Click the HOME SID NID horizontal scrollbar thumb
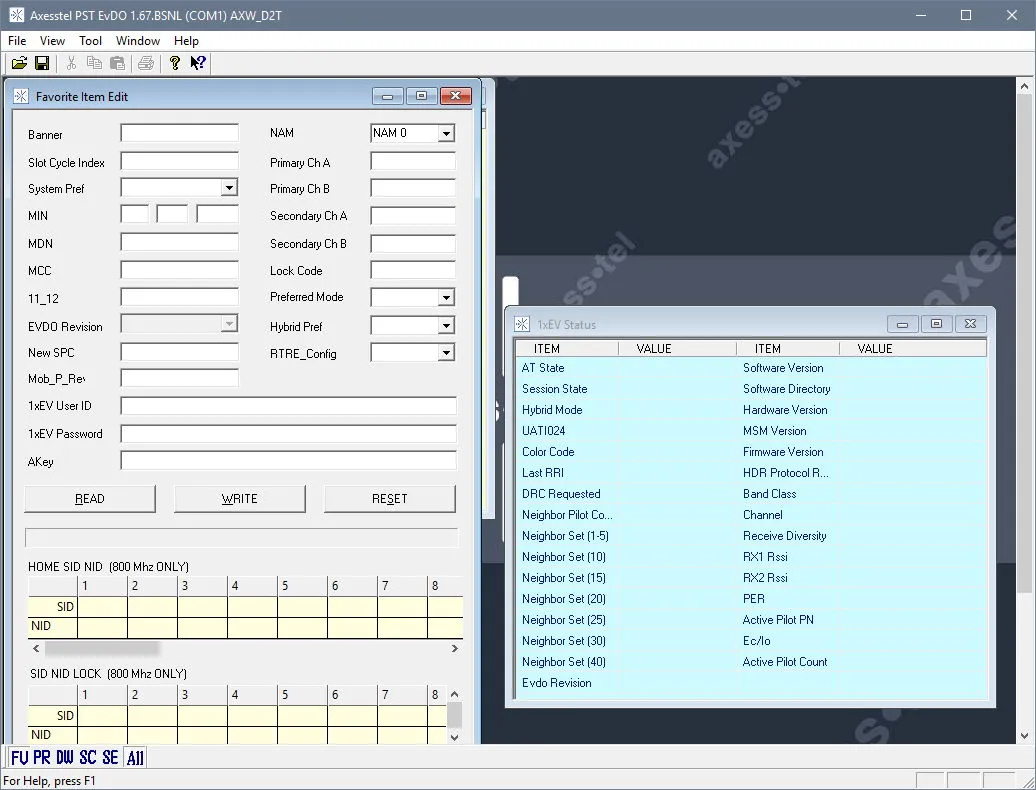This screenshot has width=1036, height=790. tap(102, 649)
